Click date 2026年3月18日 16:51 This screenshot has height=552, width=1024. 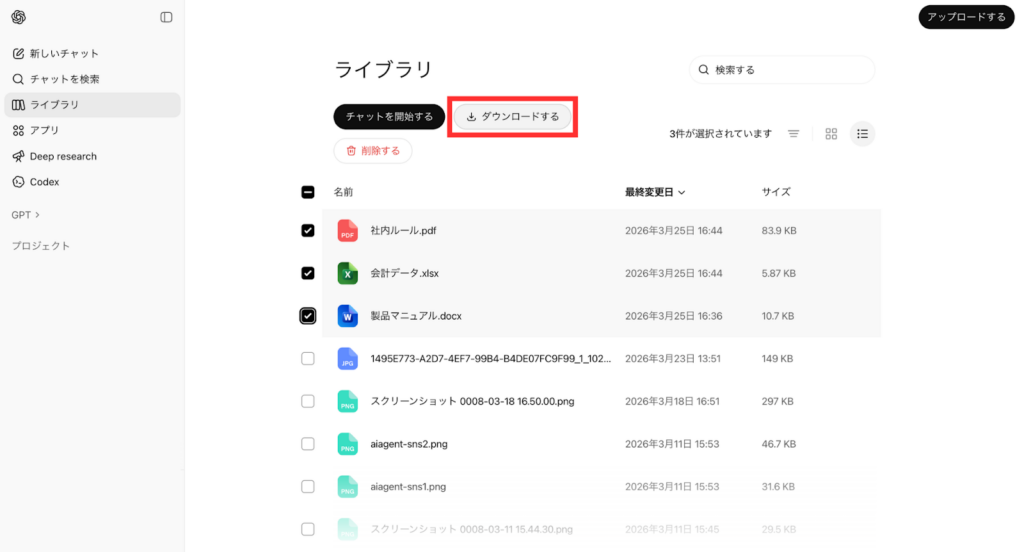[672, 401]
